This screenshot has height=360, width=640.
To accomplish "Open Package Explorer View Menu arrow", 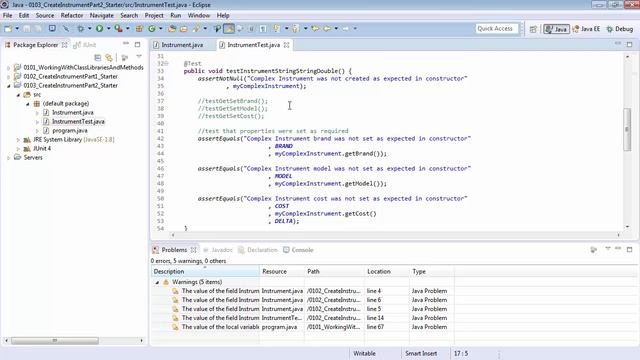I will point(139,57).
